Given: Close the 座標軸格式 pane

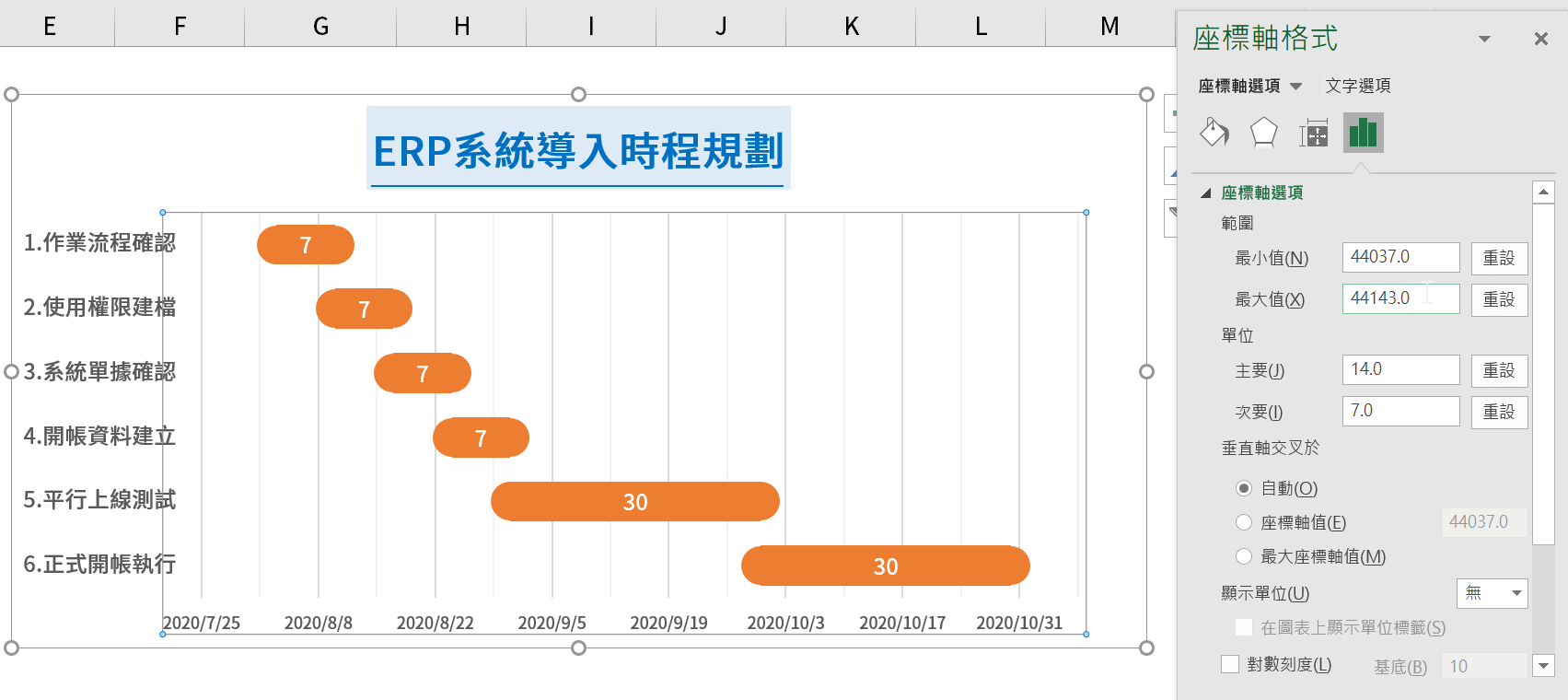Looking at the screenshot, I should click(x=1540, y=39).
